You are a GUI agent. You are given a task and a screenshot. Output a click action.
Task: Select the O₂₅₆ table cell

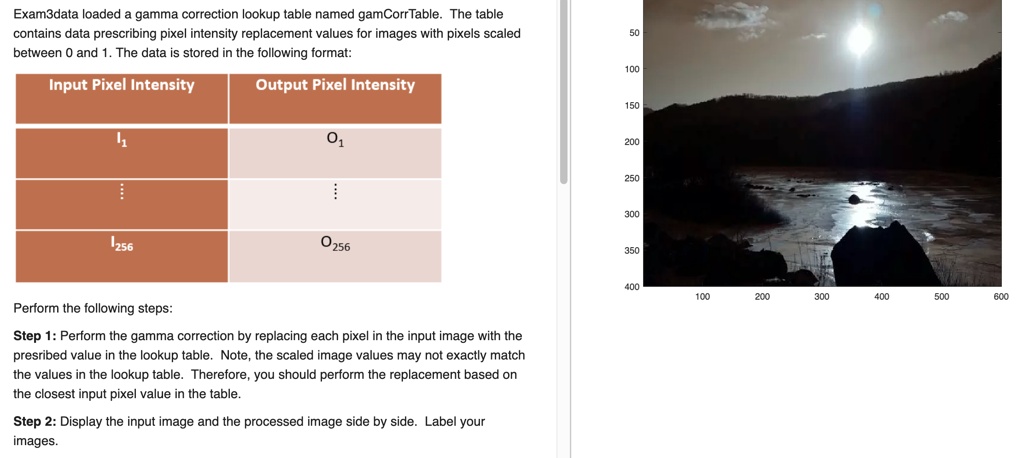pyautogui.click(x=335, y=244)
